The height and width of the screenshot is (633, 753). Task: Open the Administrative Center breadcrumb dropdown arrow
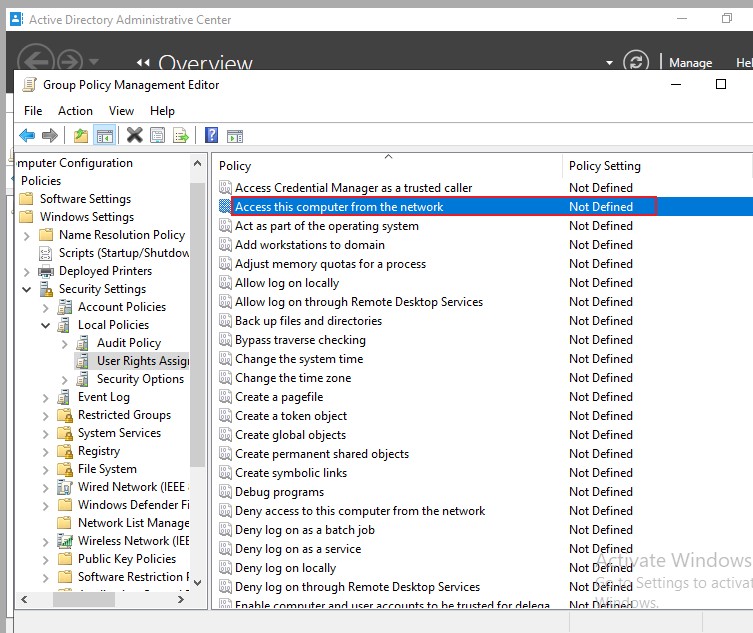point(609,63)
